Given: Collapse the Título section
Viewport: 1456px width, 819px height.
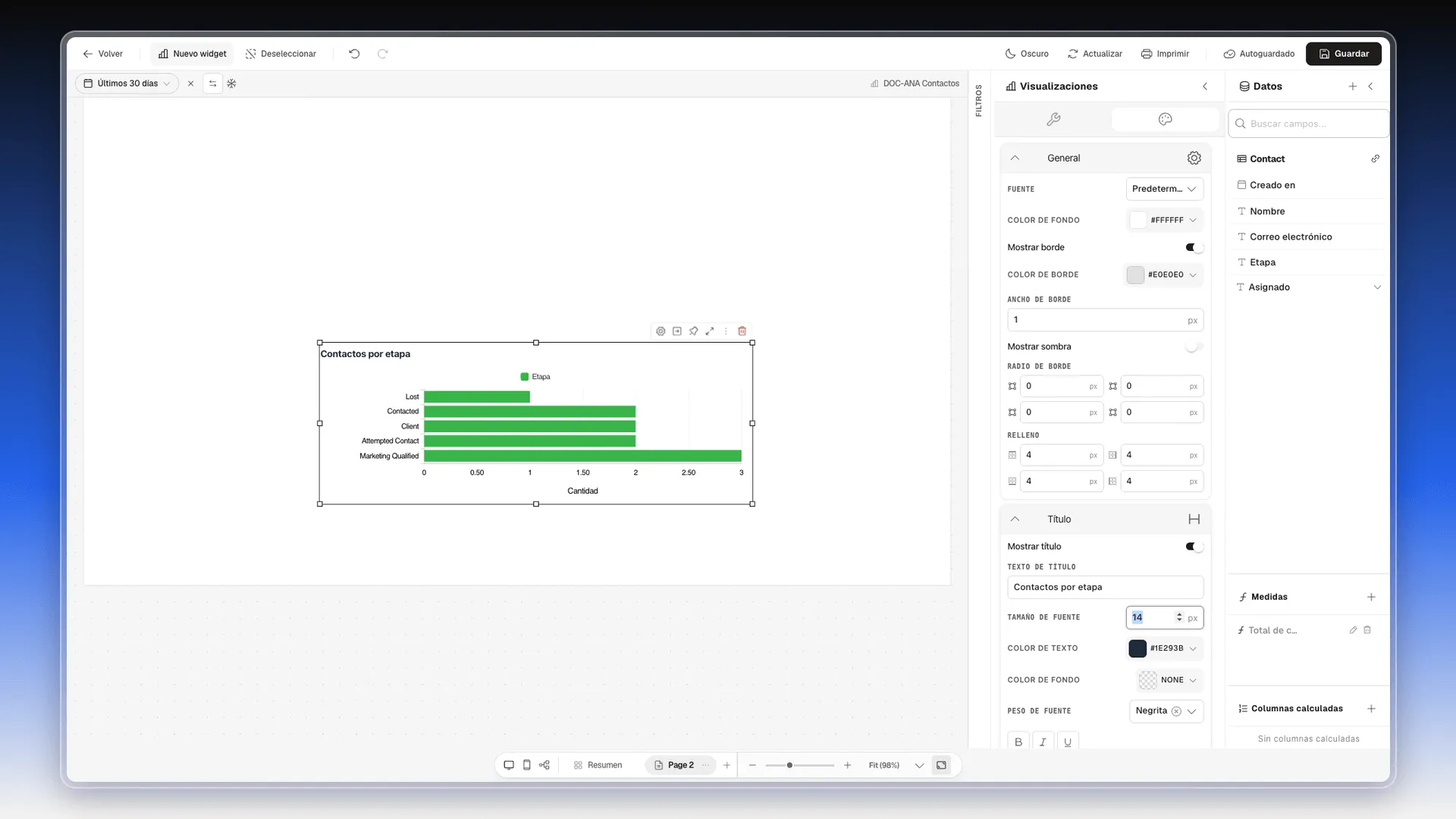Looking at the screenshot, I should tap(1015, 519).
